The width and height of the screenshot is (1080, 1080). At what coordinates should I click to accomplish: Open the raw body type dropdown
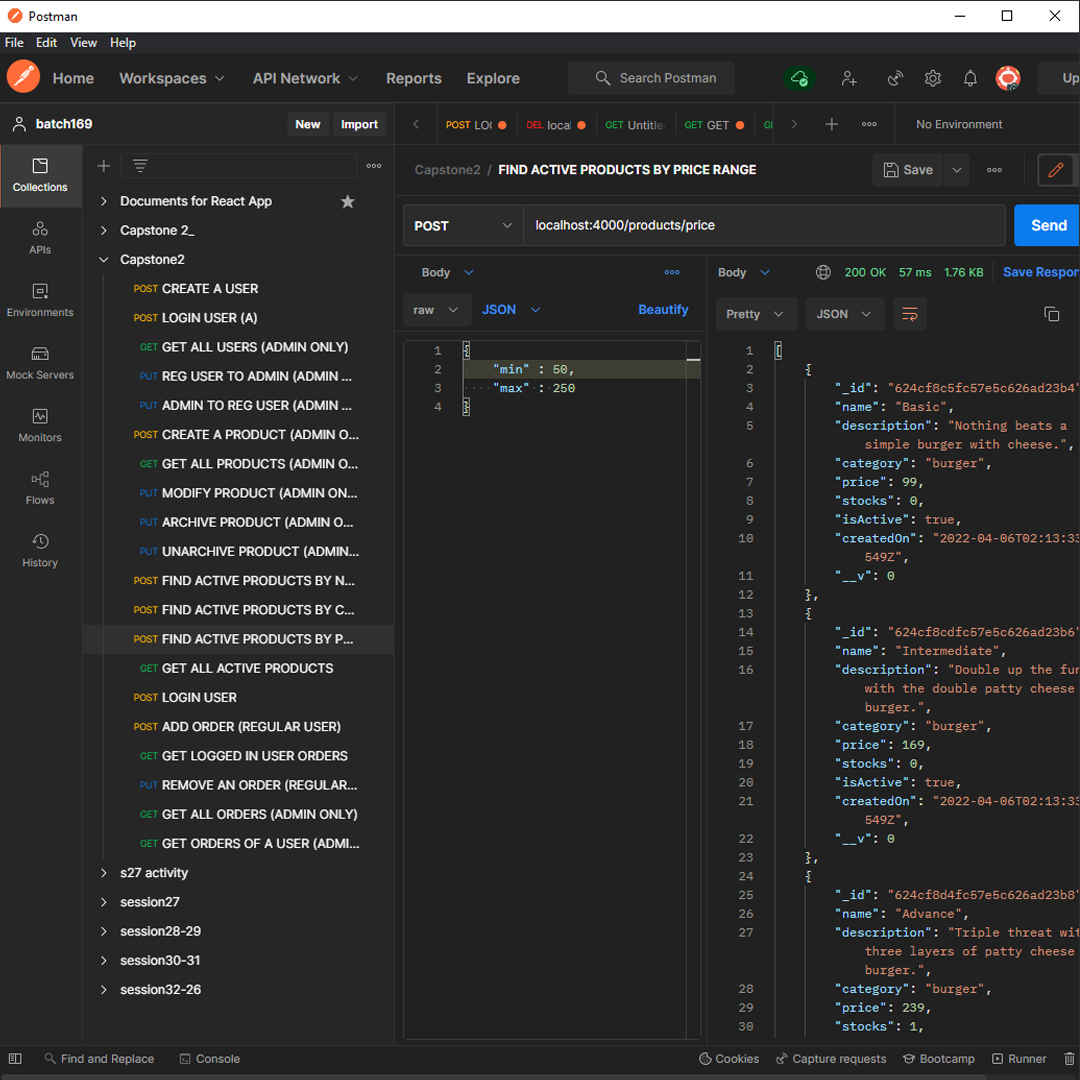(x=436, y=310)
